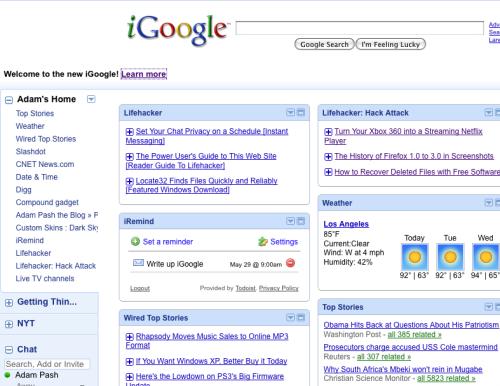500x386 pixels.
Task: Select Digg in the sidebar
Action: (23, 190)
